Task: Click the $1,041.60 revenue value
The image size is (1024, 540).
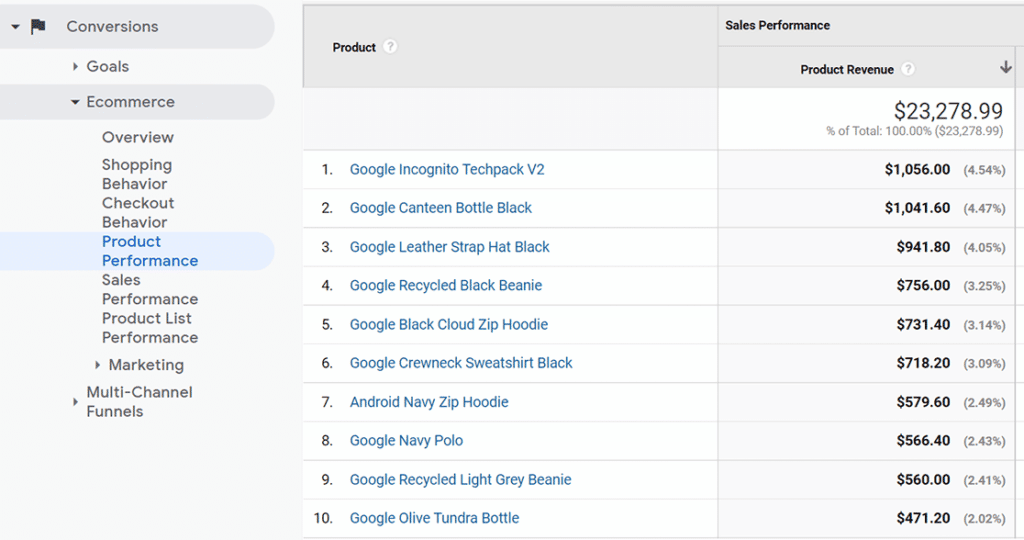Action: tap(918, 208)
